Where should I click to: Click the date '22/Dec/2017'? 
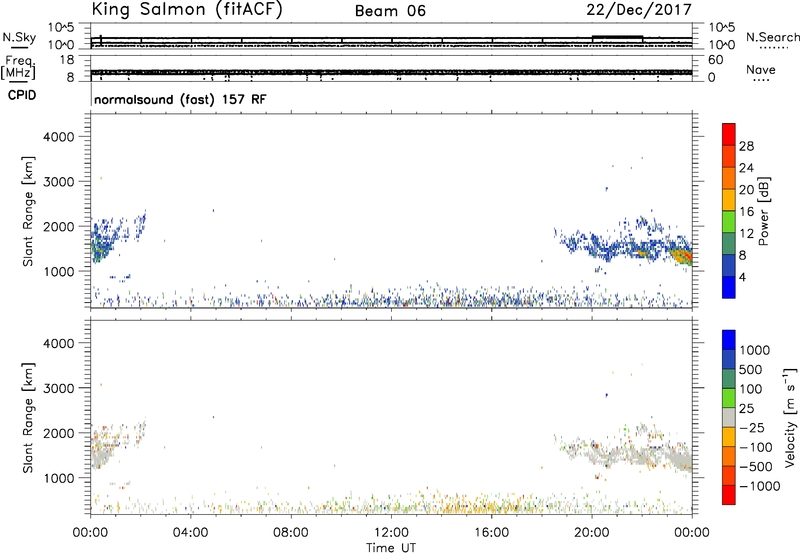click(639, 9)
